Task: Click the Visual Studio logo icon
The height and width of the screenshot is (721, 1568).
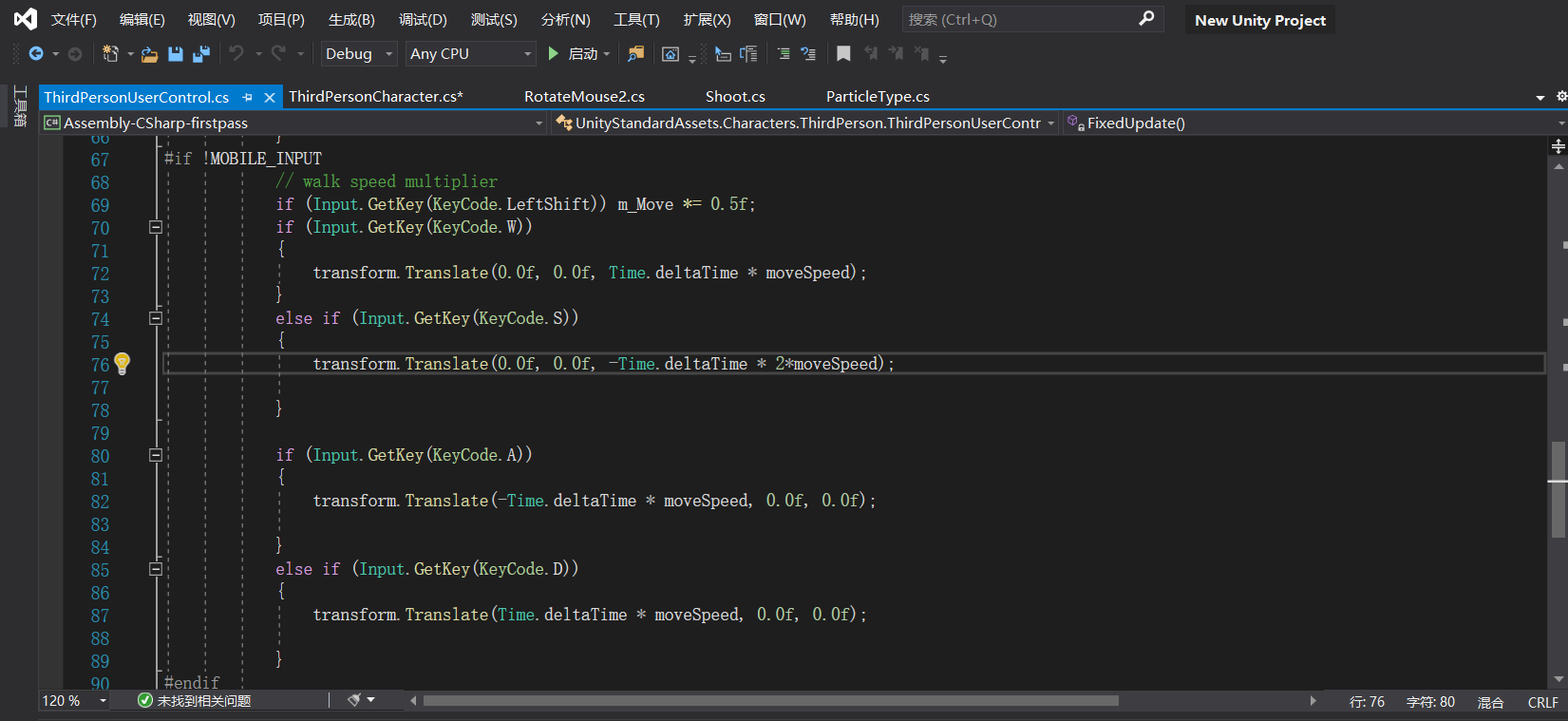Action: pyautogui.click(x=26, y=19)
